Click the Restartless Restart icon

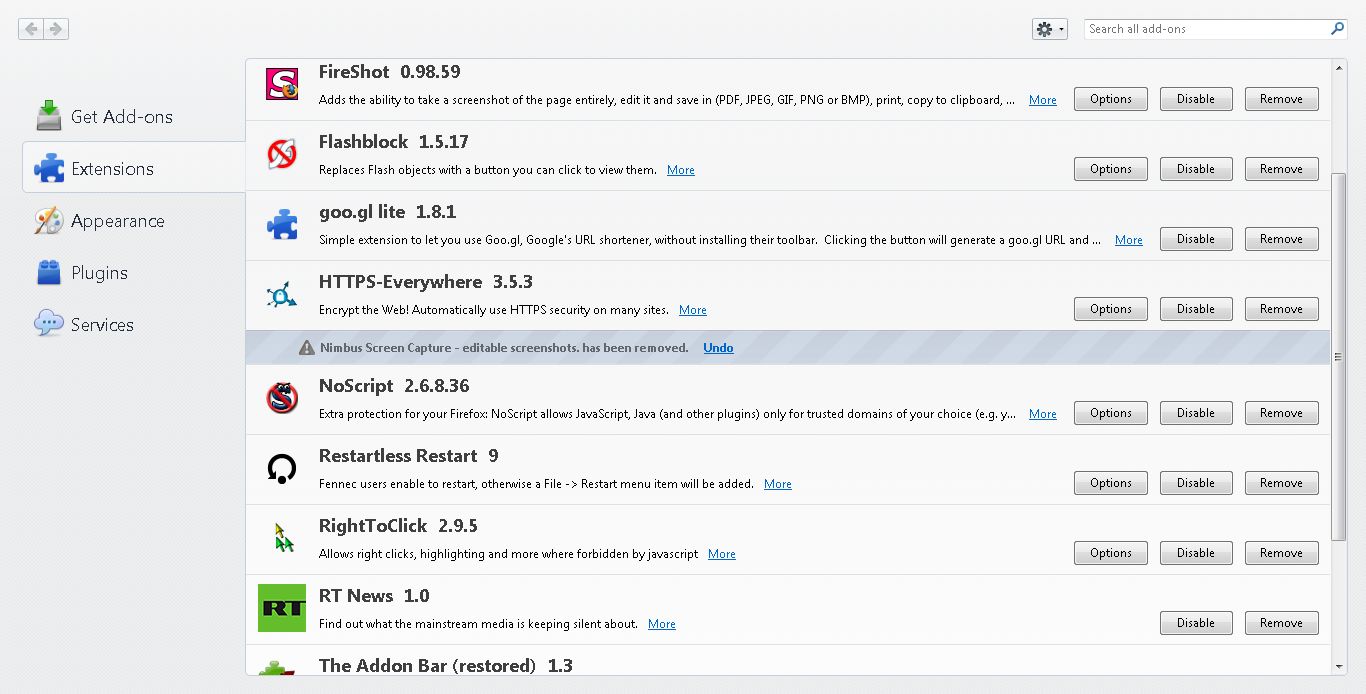pos(282,468)
